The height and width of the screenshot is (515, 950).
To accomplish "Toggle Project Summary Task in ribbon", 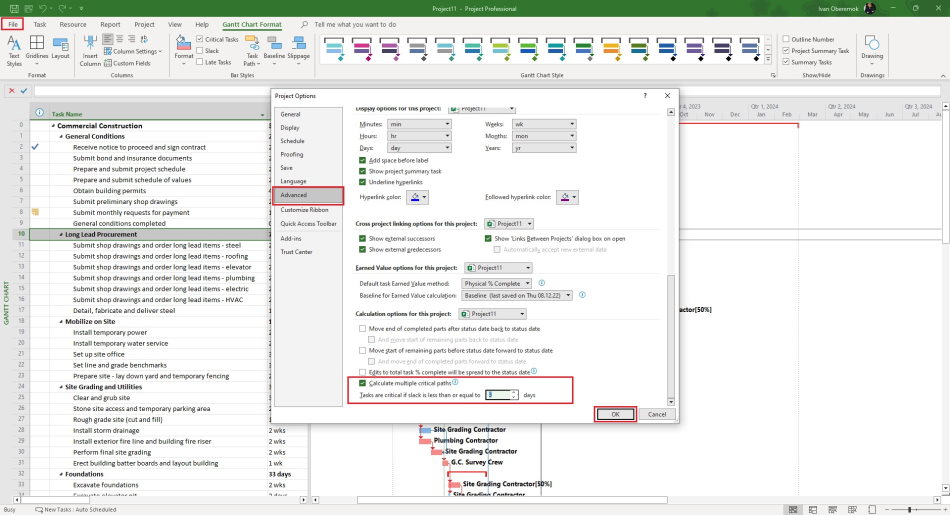I will 786,51.
